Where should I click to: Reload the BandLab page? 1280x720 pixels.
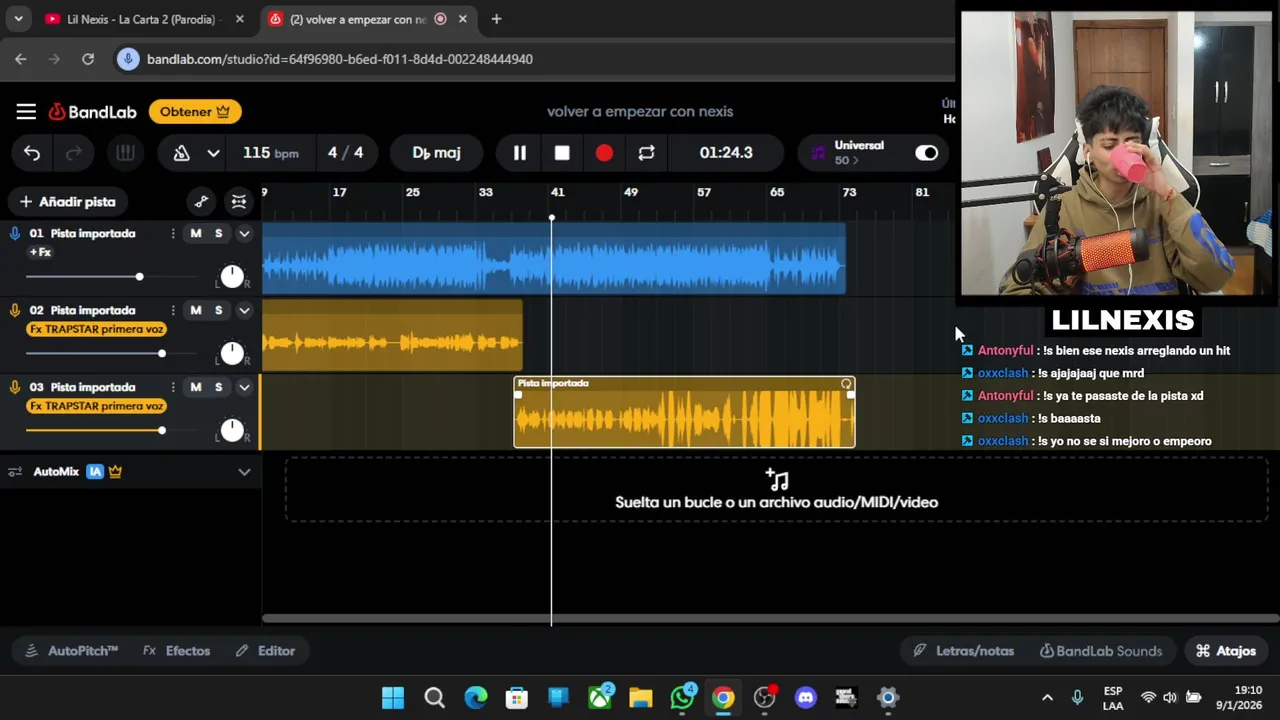[88, 59]
